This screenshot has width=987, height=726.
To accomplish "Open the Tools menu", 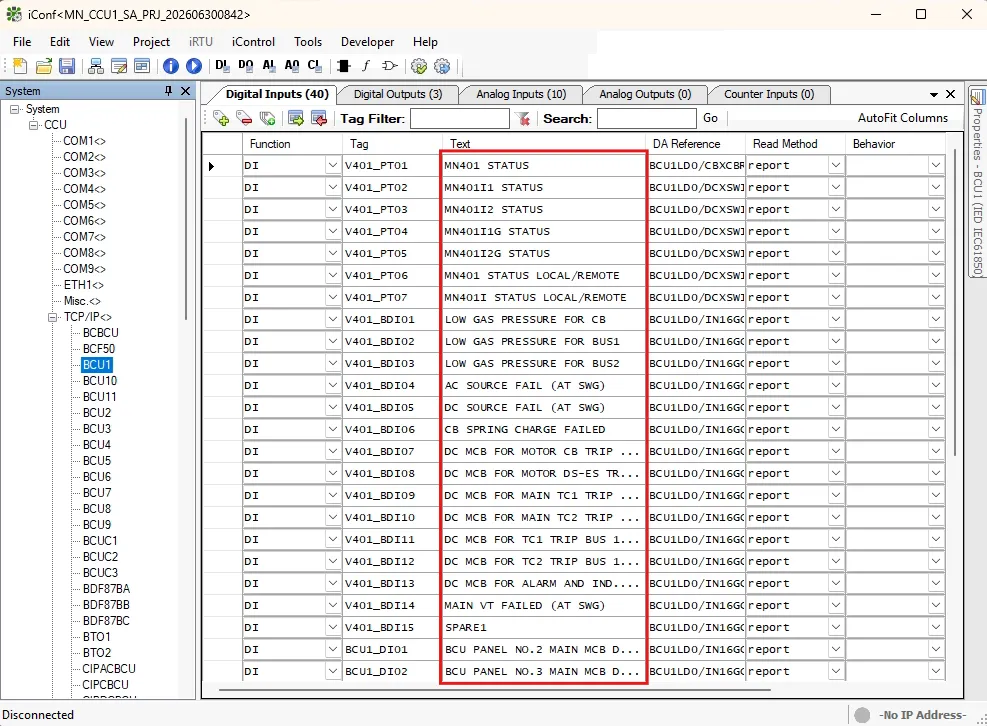I will coord(308,42).
